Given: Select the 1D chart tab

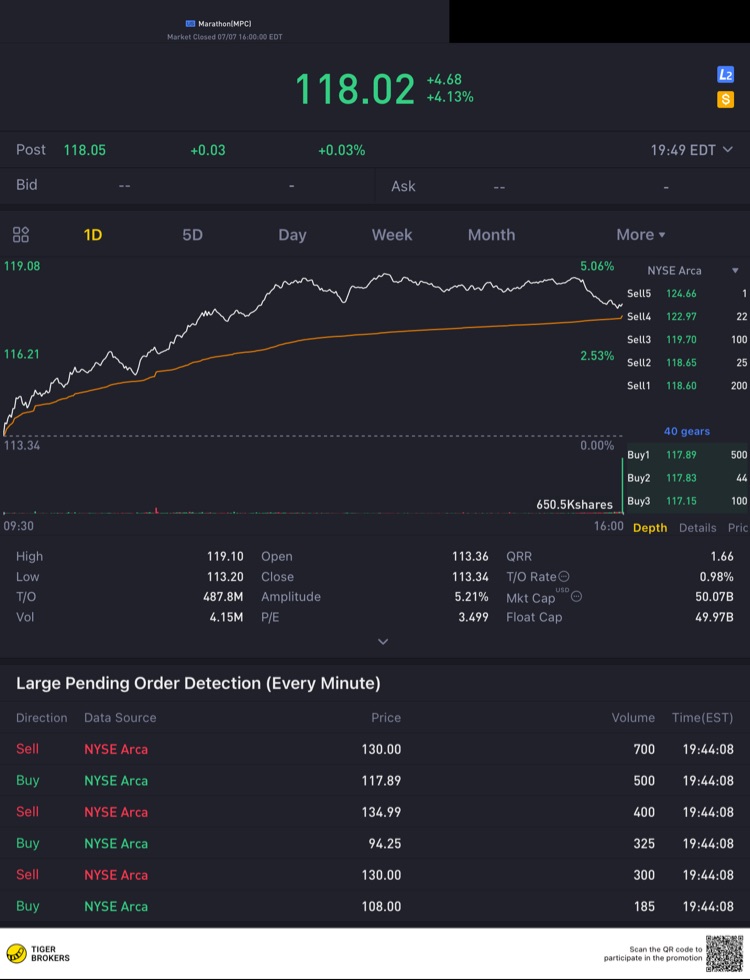Looking at the screenshot, I should click(x=92, y=235).
